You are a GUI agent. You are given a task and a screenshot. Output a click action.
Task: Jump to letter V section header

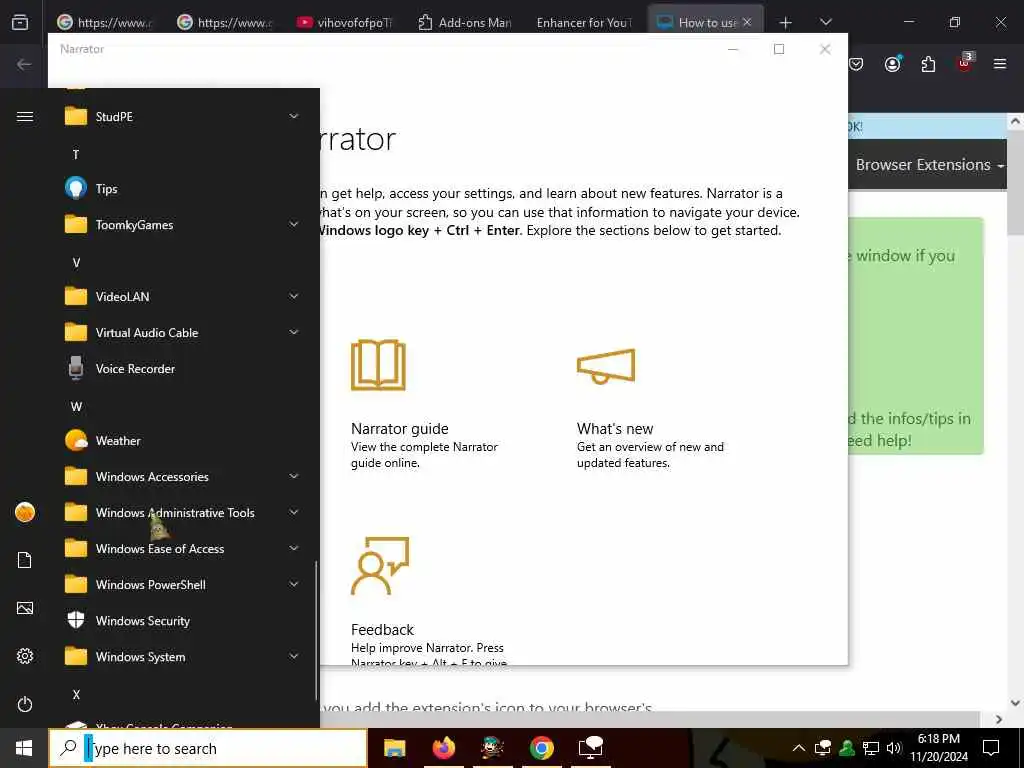coord(76,263)
